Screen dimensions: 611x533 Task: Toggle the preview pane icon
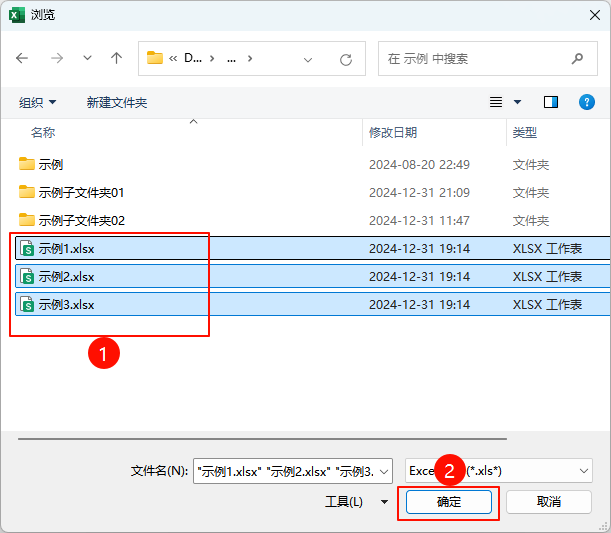click(x=551, y=102)
